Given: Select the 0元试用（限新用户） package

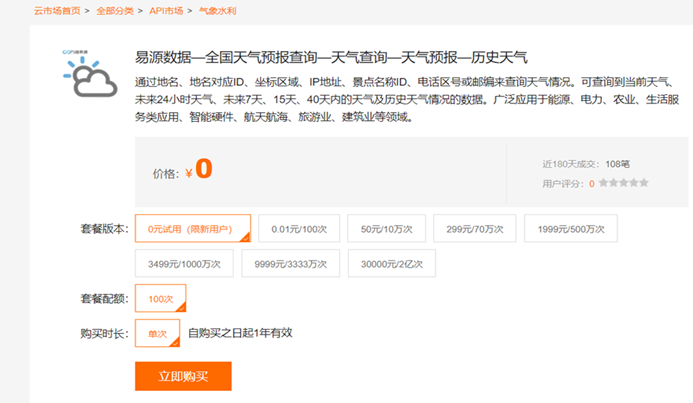Looking at the screenshot, I should [x=193, y=228].
